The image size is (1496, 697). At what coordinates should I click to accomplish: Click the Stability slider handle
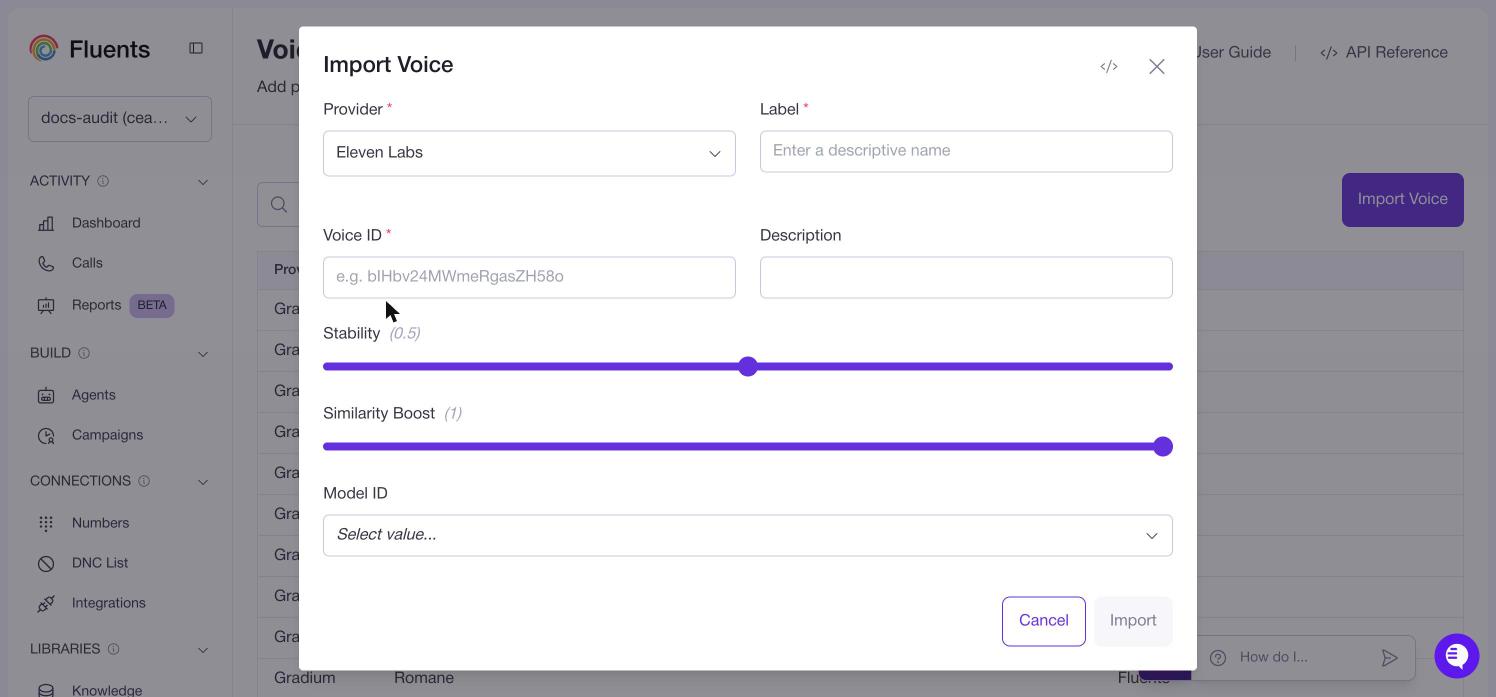click(x=748, y=367)
